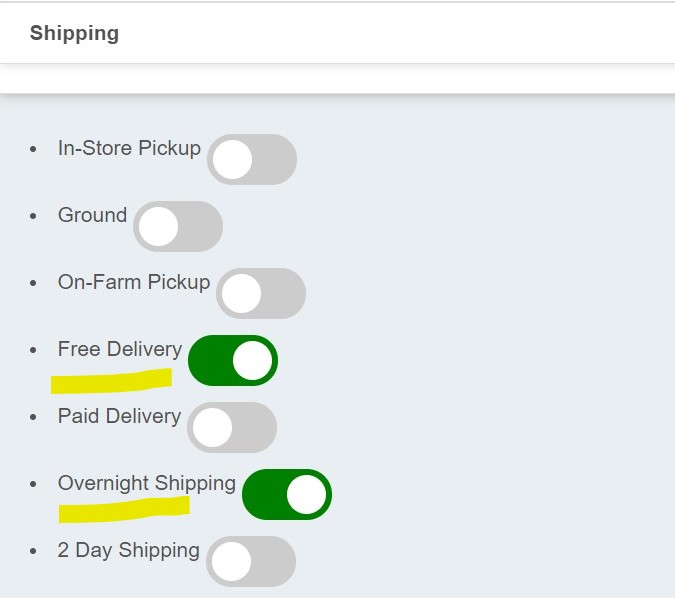Enable the 2 Day Shipping toggle
The width and height of the screenshot is (675, 598).
pos(251,562)
